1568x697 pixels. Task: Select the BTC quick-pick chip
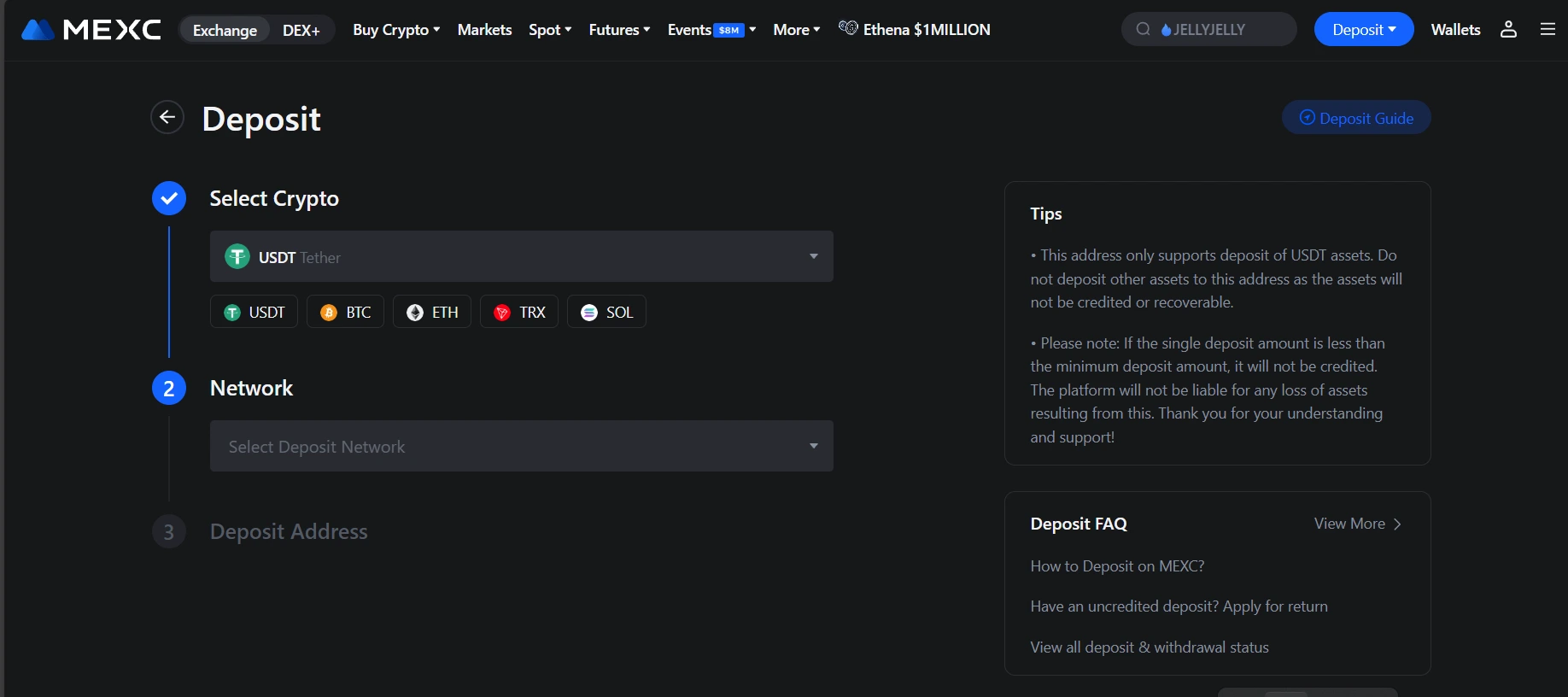click(345, 312)
